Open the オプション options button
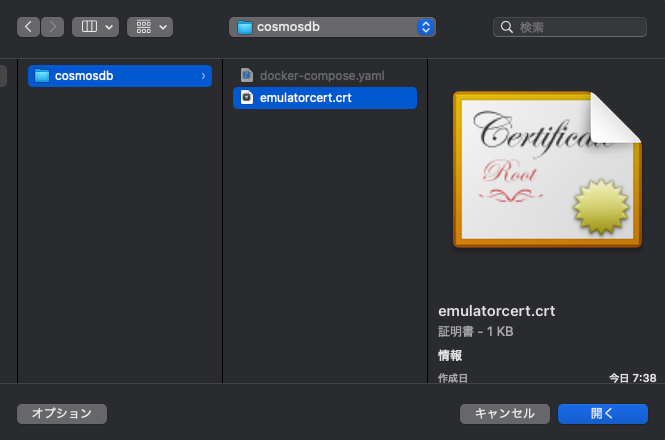Screen dimensions: 665x440 point(62,414)
